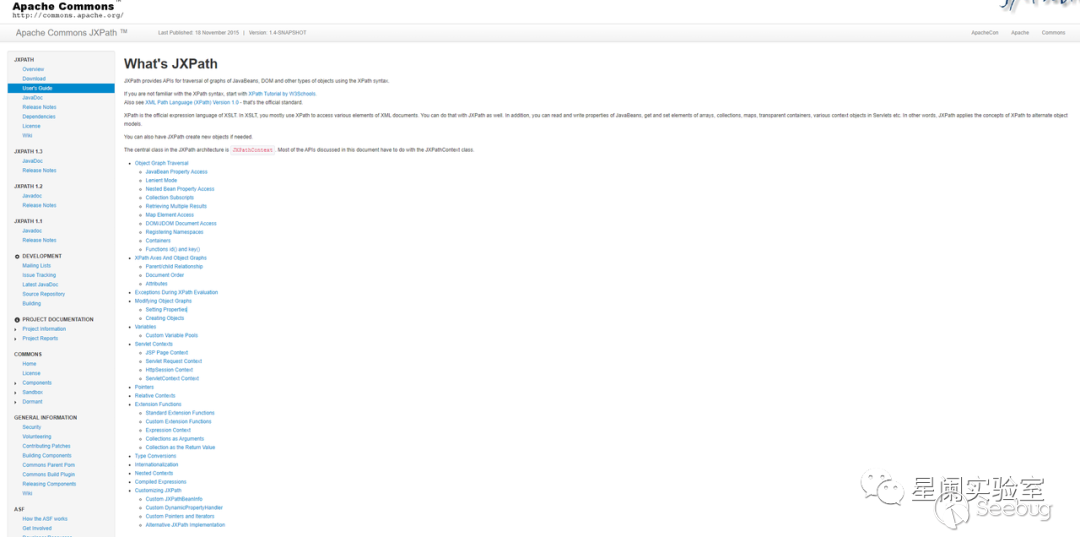Jump to Setting Properties
Screen dimensions: 1080x537
(x=166, y=310)
